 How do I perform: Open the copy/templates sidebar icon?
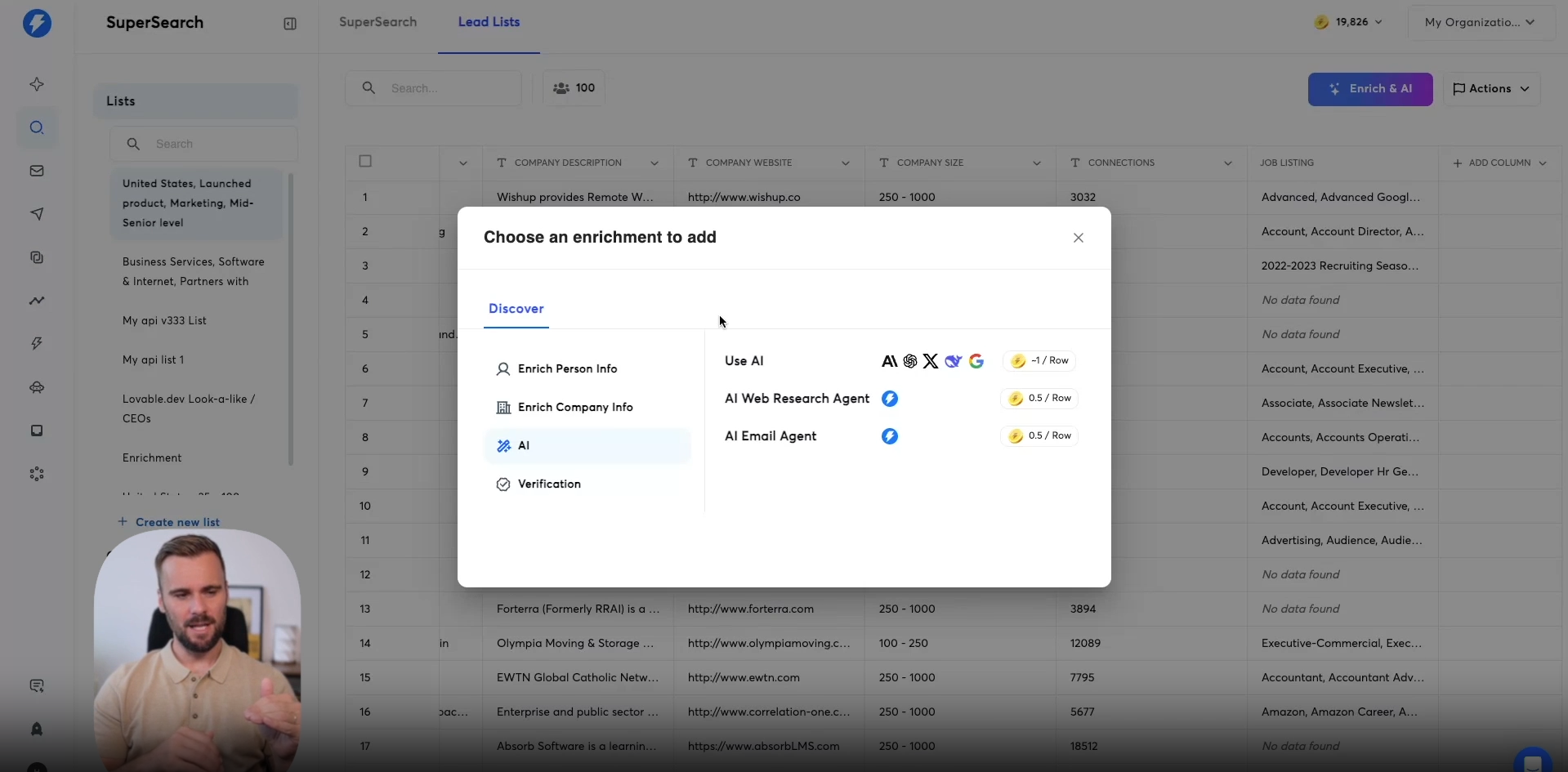(37, 257)
